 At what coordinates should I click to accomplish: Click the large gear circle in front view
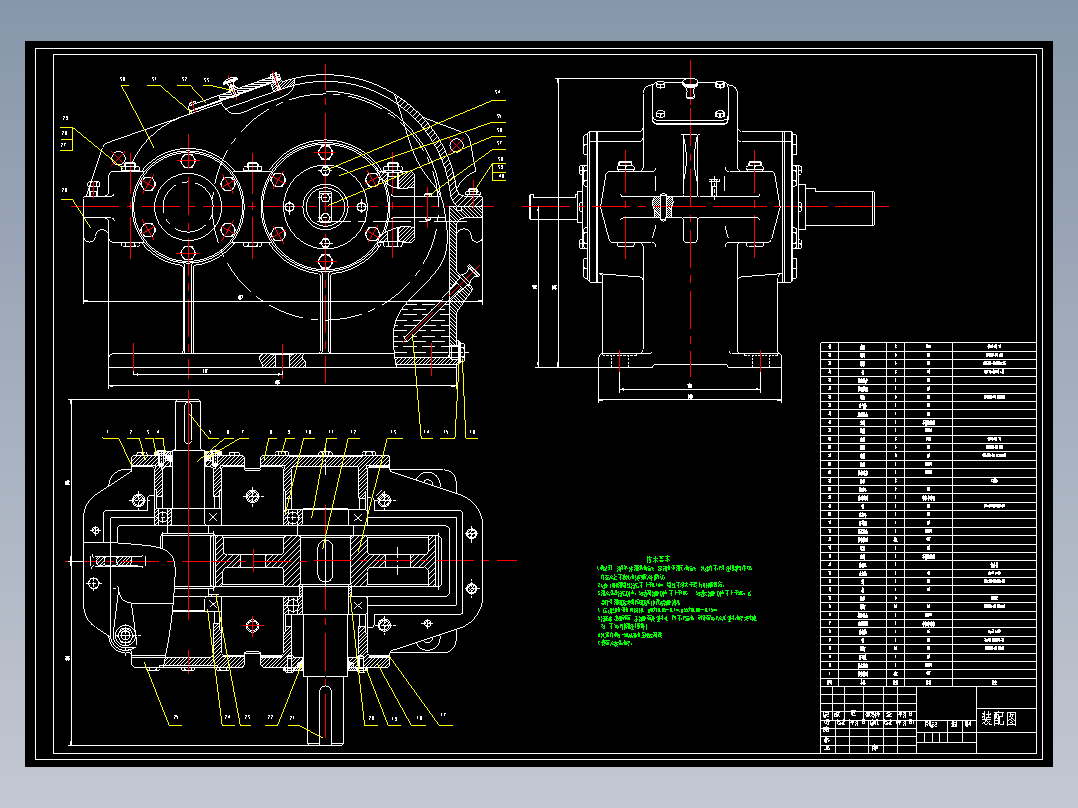pos(326,206)
